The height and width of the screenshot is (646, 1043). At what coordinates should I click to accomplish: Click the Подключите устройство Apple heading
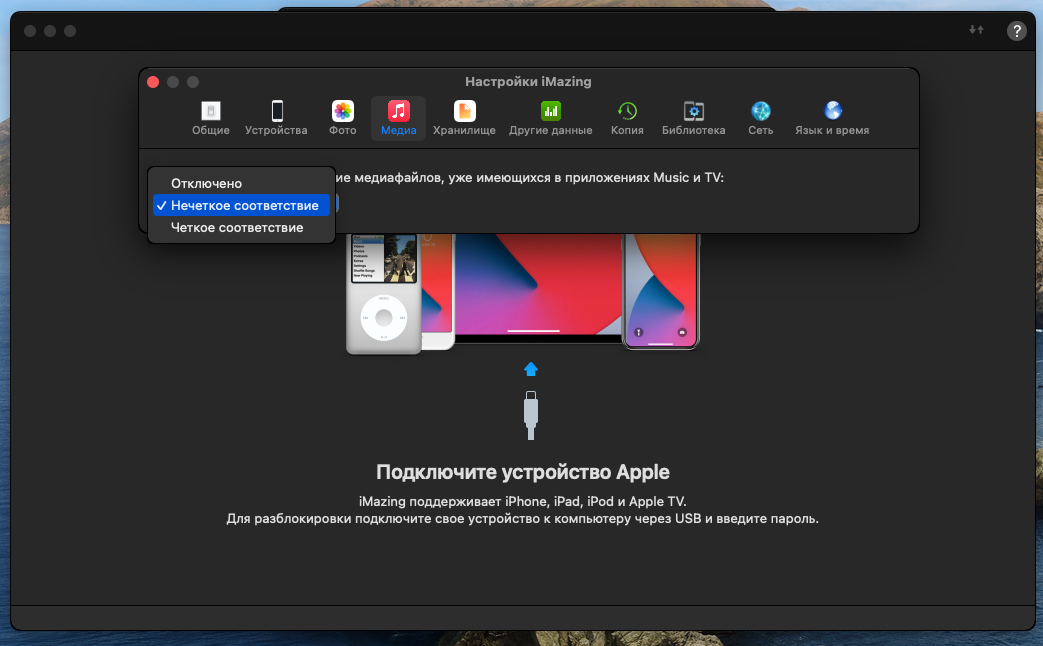pyautogui.click(x=522, y=472)
